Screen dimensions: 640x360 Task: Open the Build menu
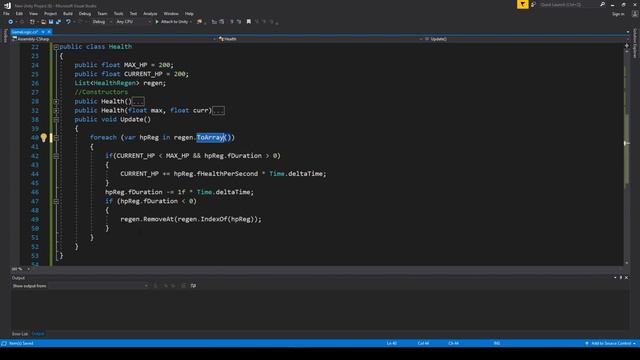[x=68, y=14]
